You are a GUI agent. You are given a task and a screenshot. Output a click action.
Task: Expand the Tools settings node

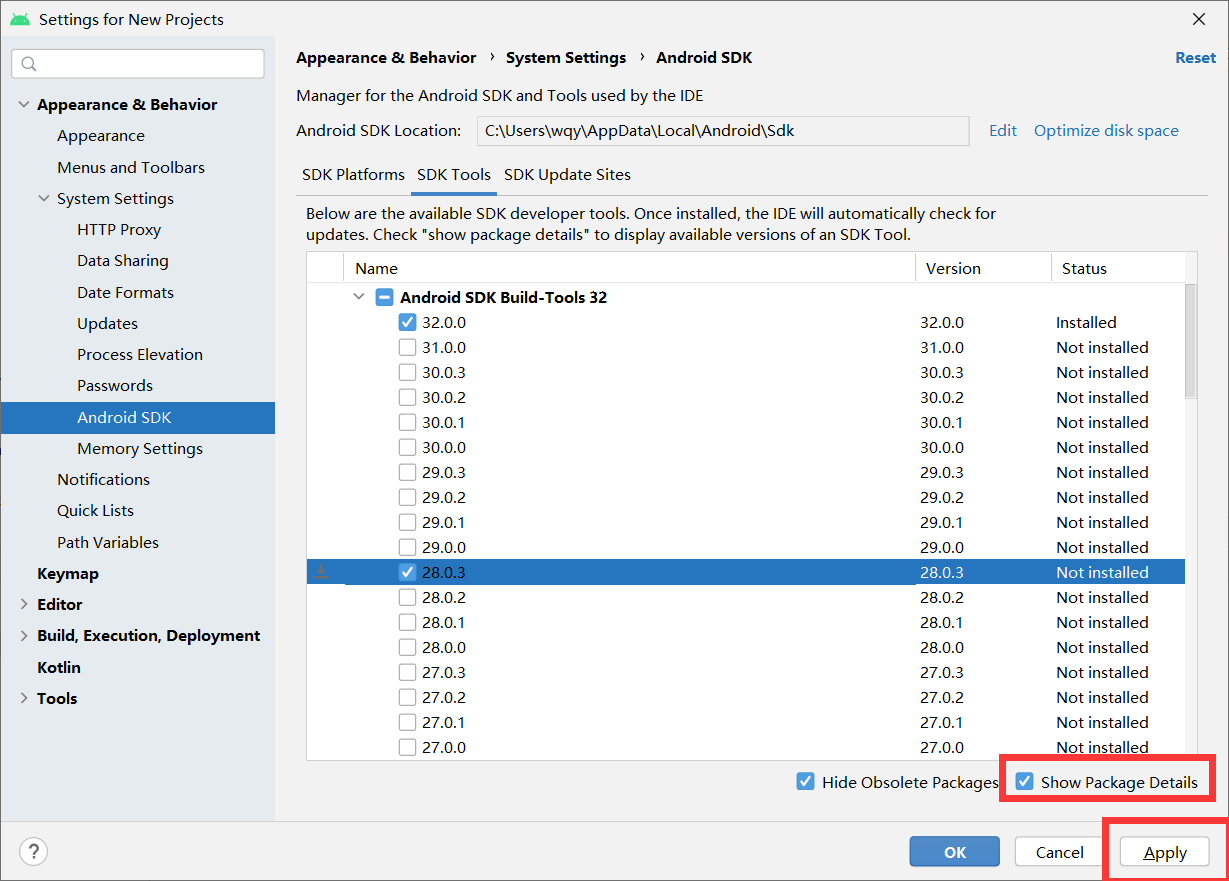coord(24,698)
